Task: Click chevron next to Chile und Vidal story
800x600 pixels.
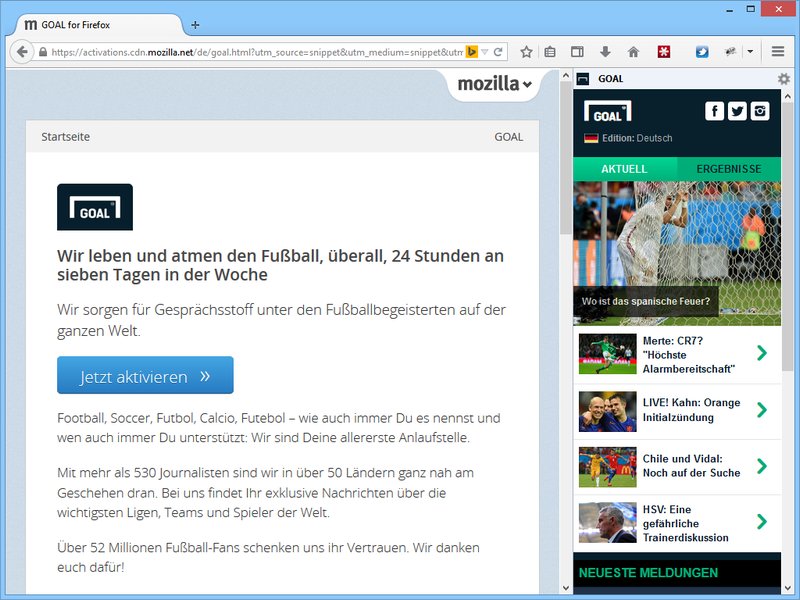Action: click(762, 465)
